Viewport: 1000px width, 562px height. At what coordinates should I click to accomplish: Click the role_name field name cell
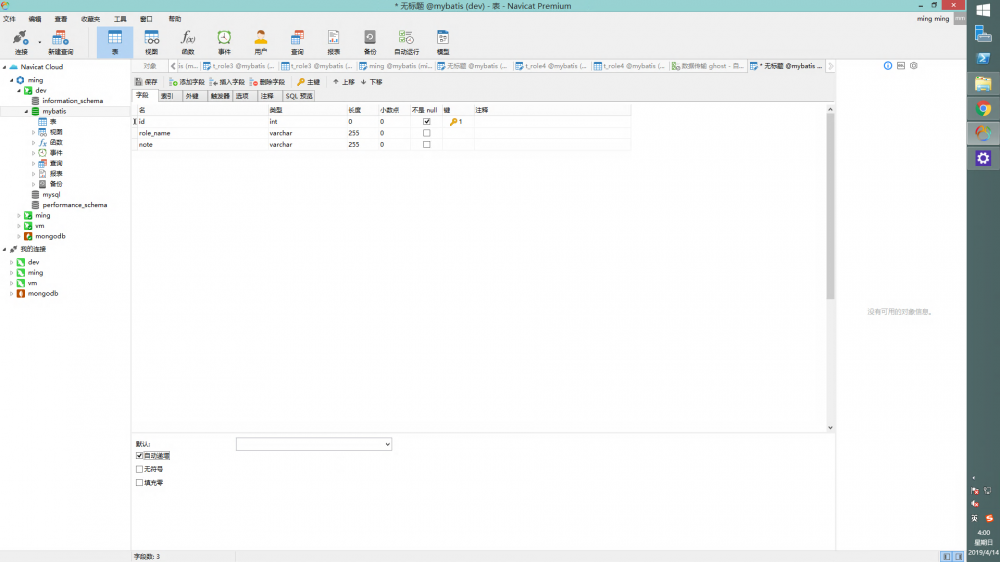pyautogui.click(x=203, y=133)
